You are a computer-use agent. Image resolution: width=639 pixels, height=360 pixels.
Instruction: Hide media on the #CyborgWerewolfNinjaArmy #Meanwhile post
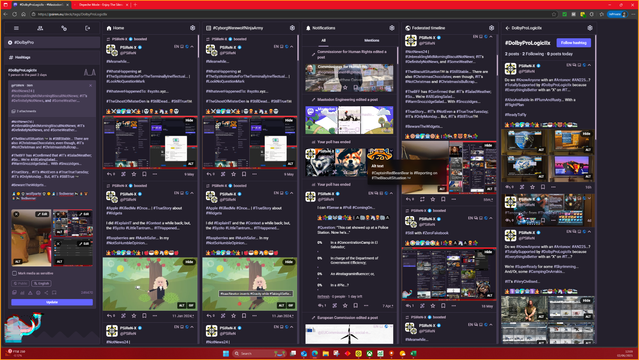click(289, 120)
